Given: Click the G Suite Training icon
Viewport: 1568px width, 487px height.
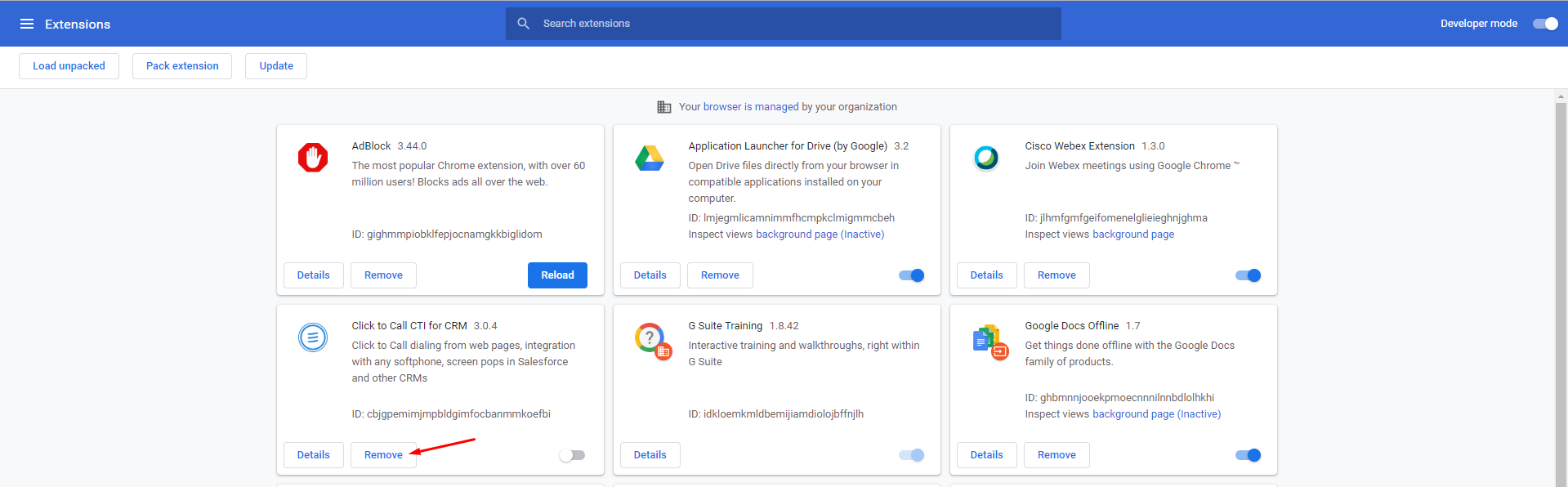Looking at the screenshot, I should point(653,340).
